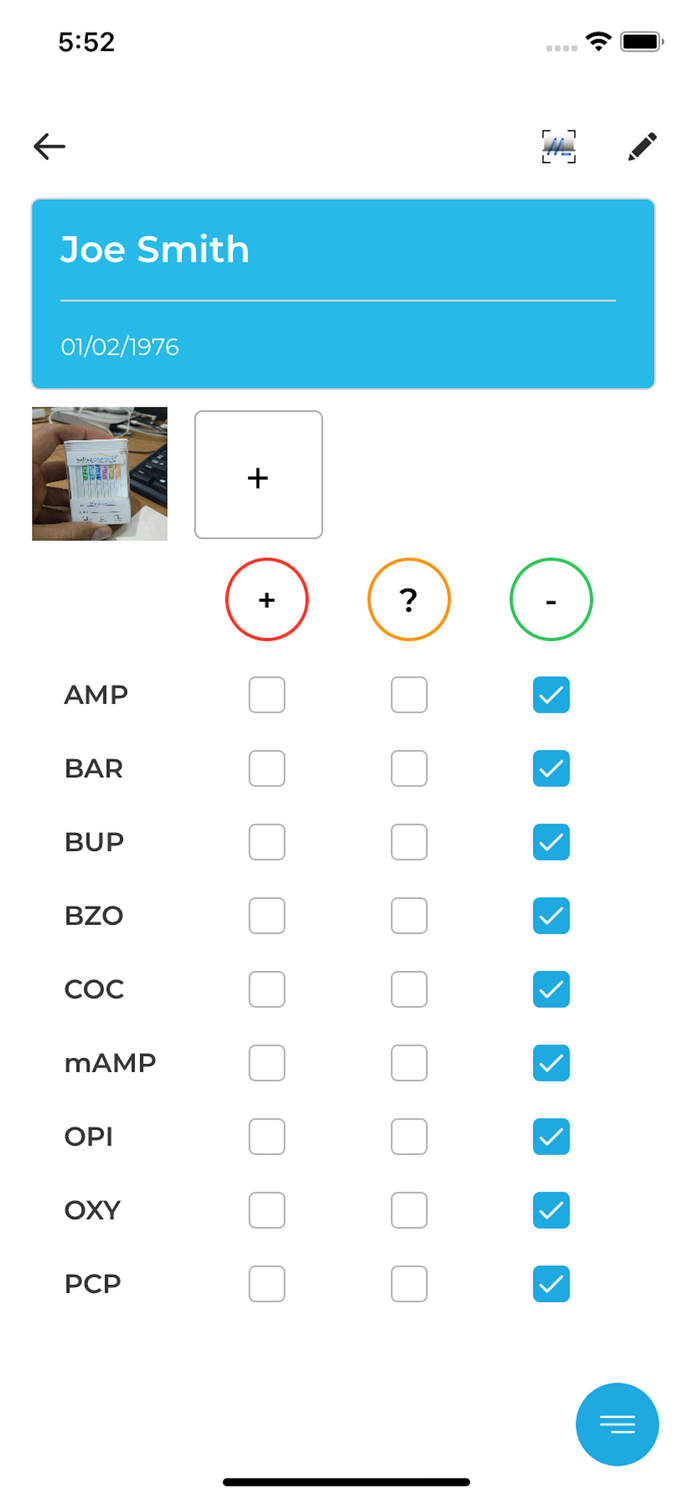693x1500 pixels.
Task: Open the strip scanner icon
Action: pyautogui.click(x=558, y=146)
